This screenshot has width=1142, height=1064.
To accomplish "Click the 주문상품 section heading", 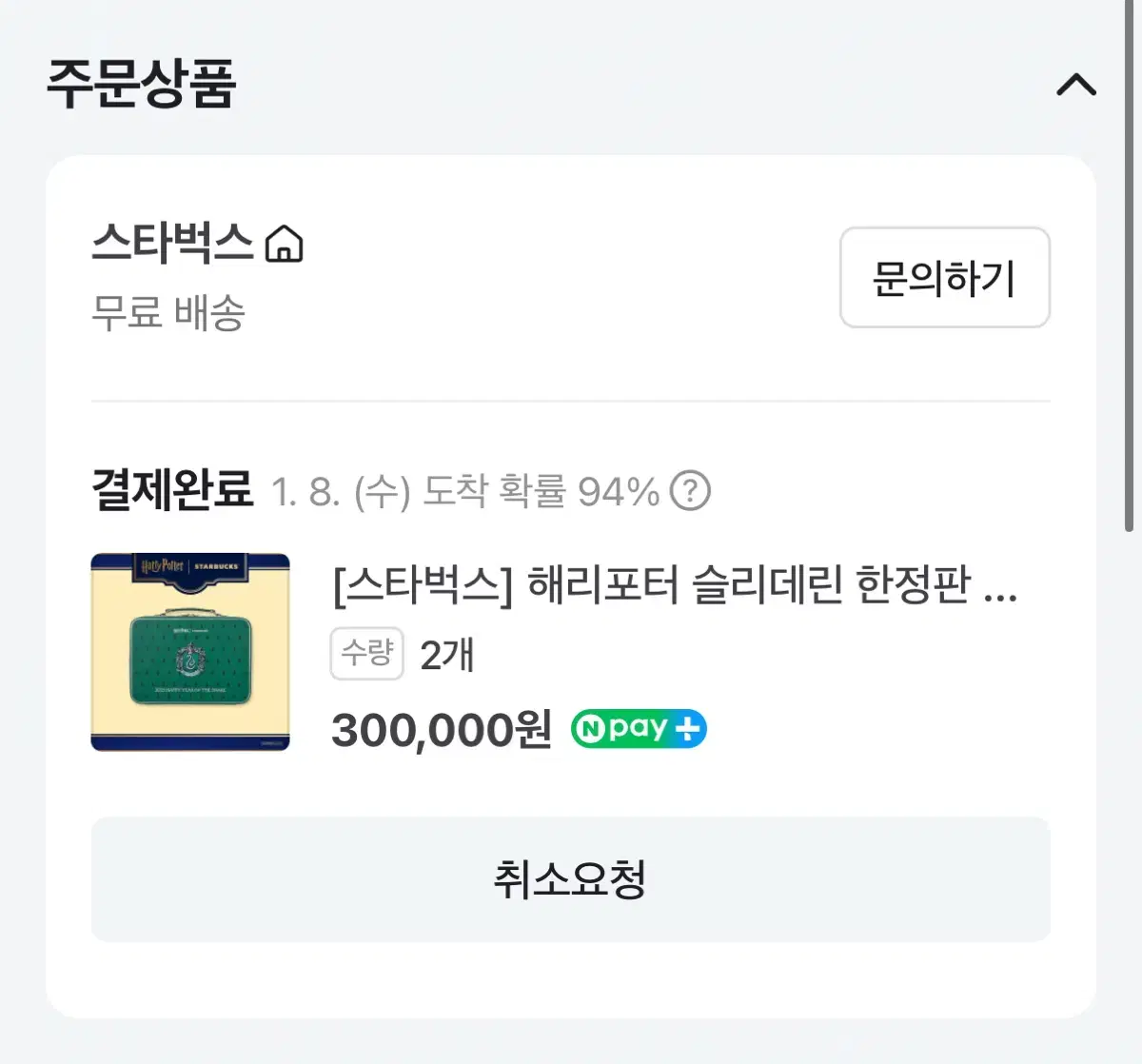I will pos(141,84).
